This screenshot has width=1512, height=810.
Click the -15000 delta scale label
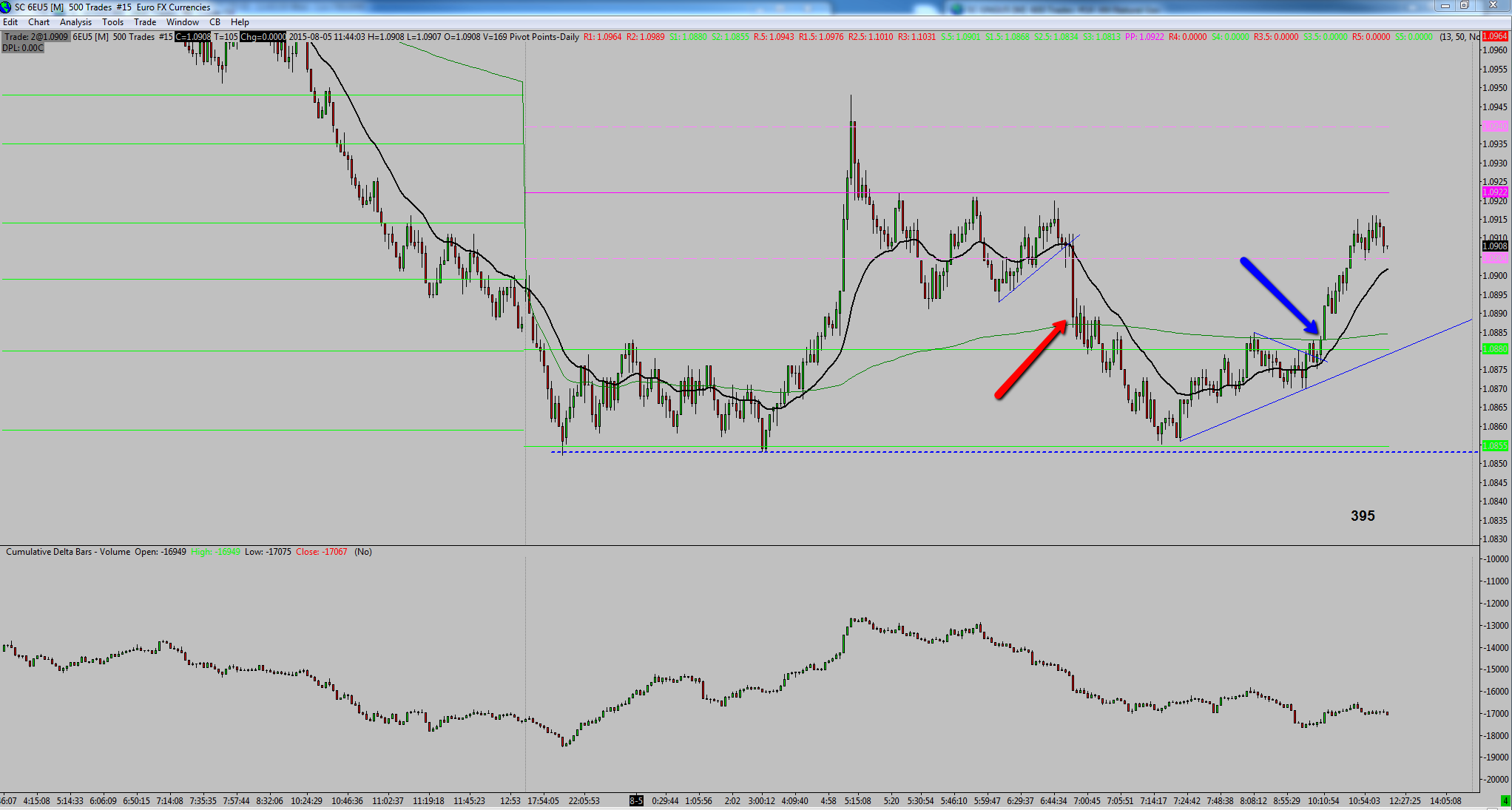1496,669
